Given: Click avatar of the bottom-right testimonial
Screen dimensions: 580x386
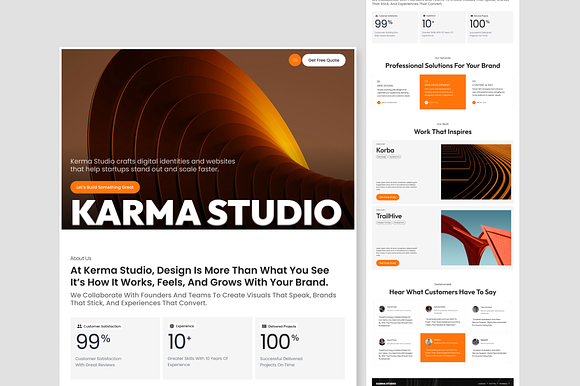Looking at the screenshot, I should (476, 342).
